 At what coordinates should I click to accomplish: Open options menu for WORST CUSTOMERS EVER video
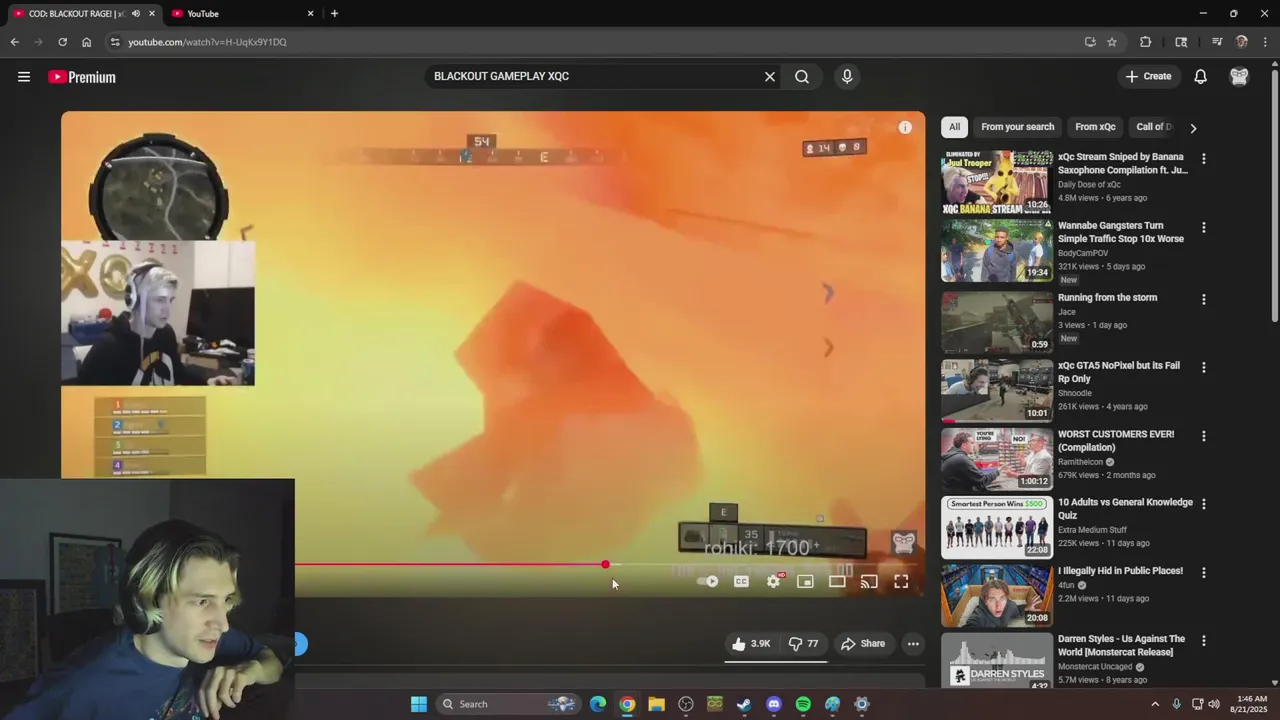[1204, 436]
